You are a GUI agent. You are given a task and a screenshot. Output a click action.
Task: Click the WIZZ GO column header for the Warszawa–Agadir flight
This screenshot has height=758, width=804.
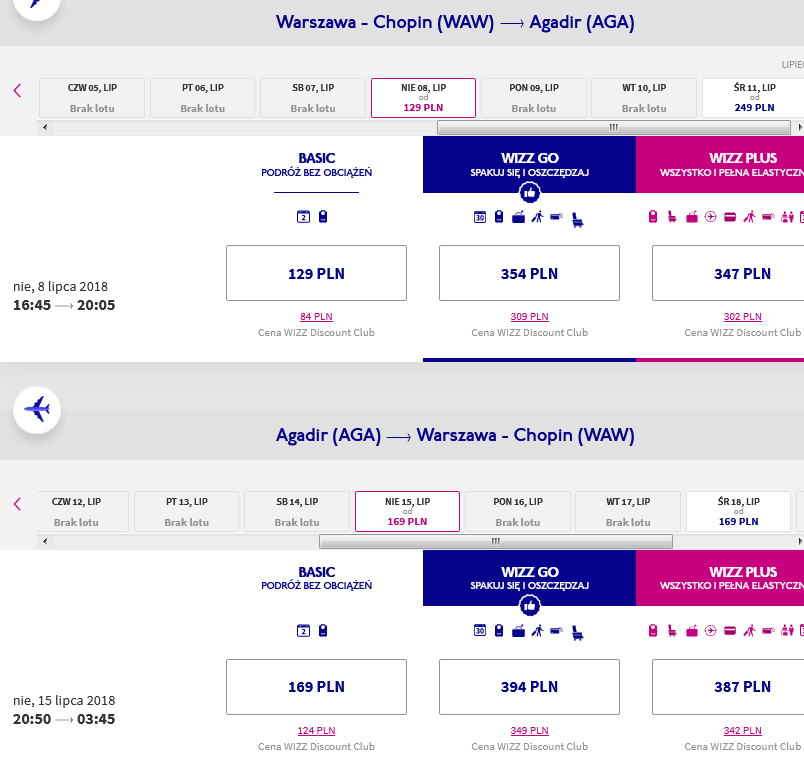point(530,164)
